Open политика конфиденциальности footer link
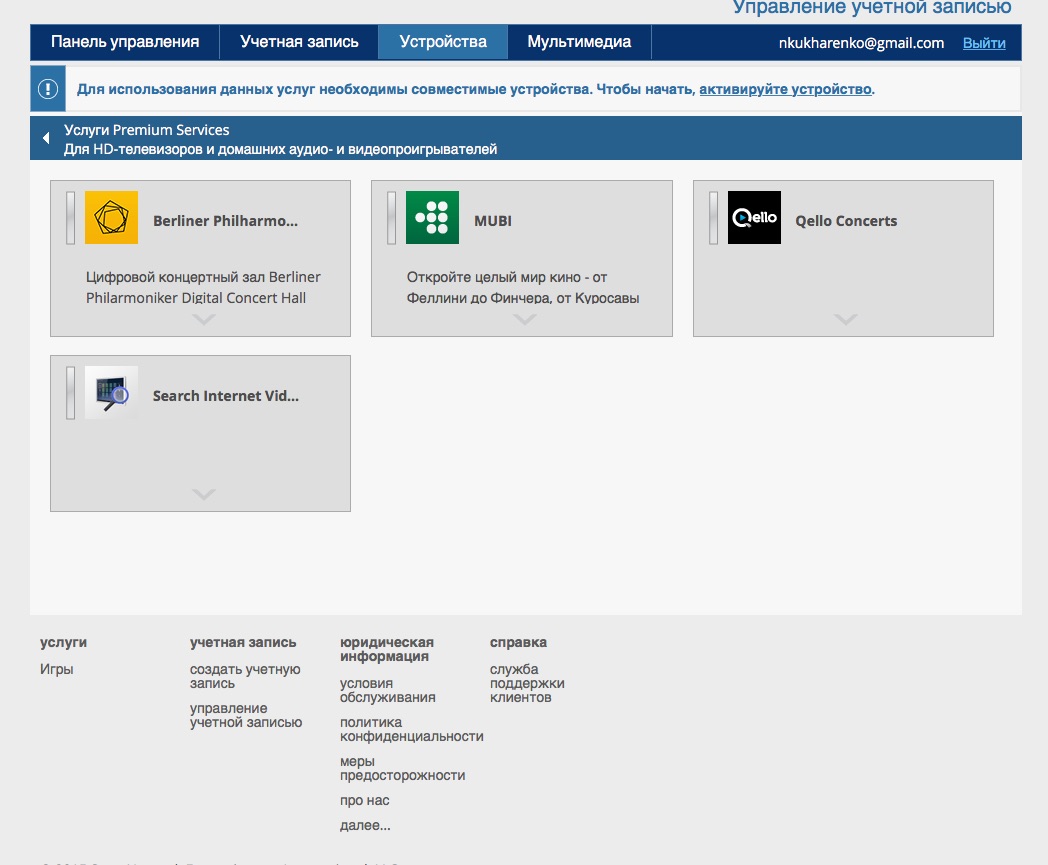Screen dimensions: 1048x865 411,729
